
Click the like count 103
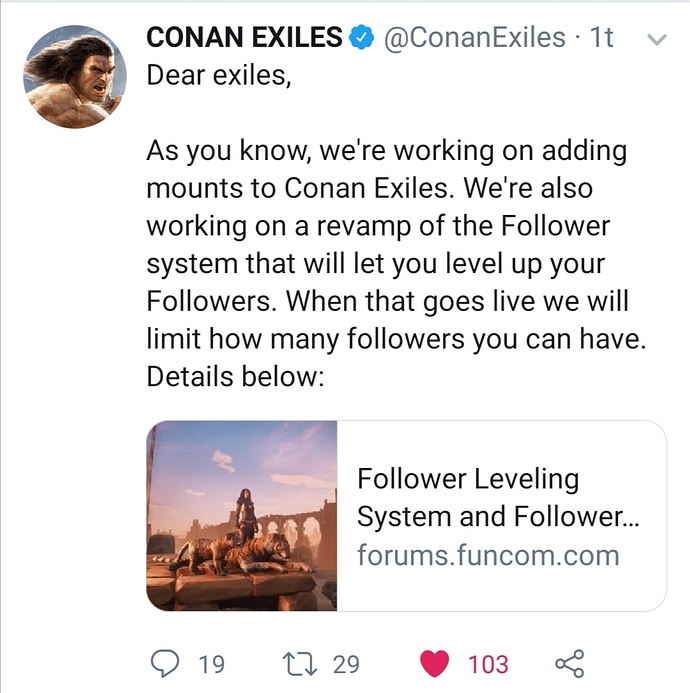(488, 664)
